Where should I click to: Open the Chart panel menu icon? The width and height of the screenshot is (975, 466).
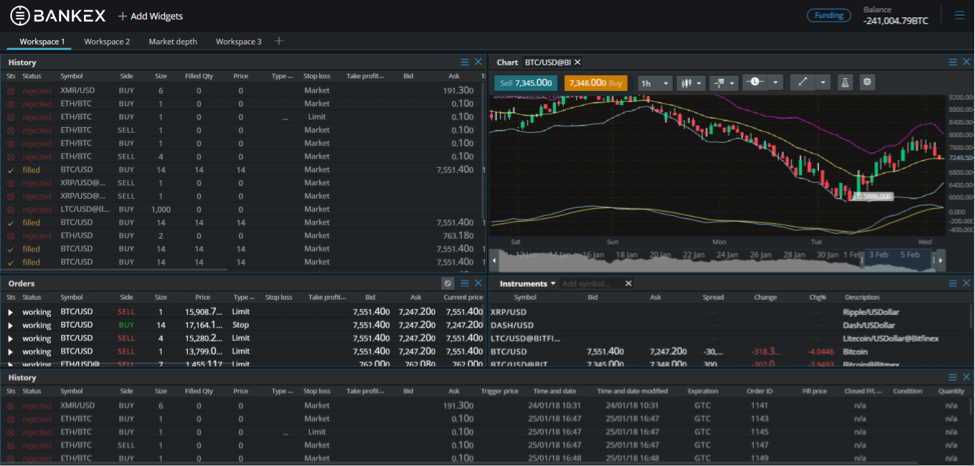pyautogui.click(x=953, y=62)
